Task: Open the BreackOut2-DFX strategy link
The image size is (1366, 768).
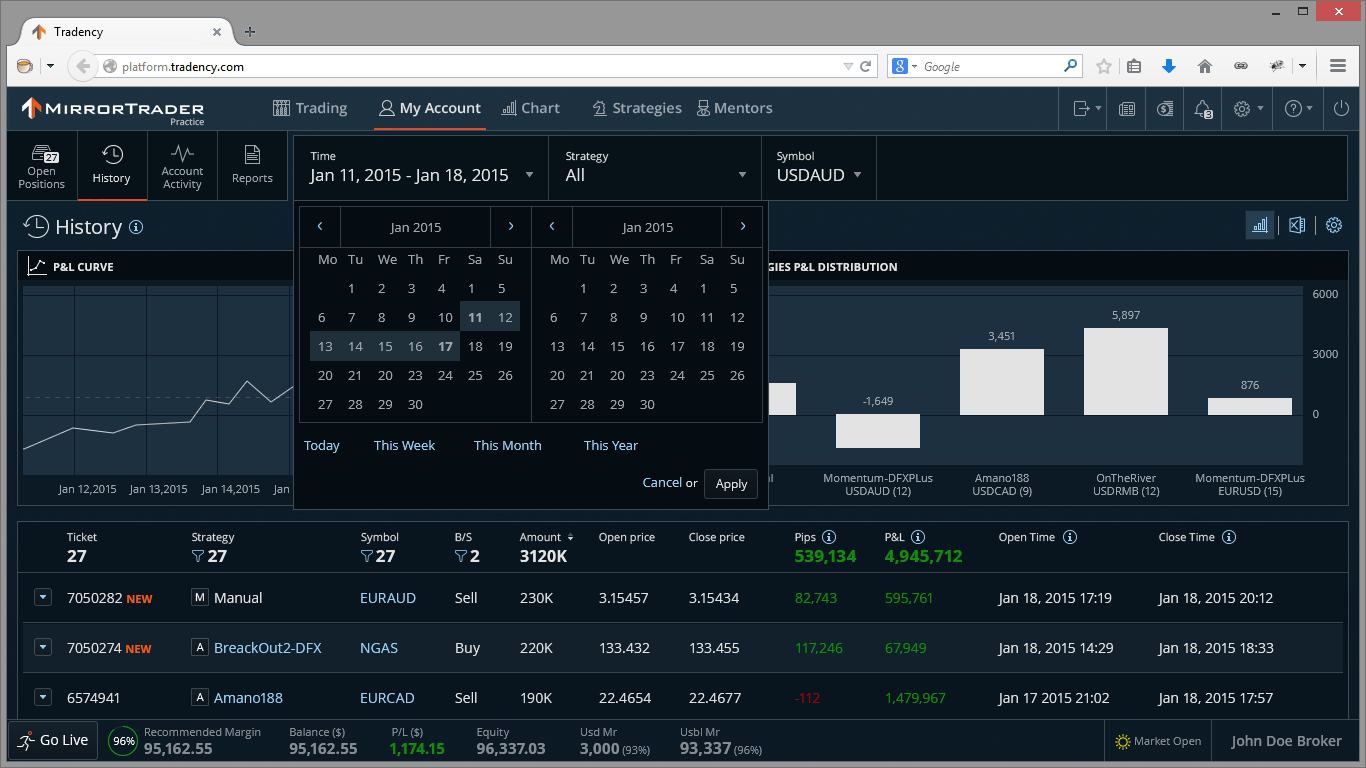Action: coord(268,648)
